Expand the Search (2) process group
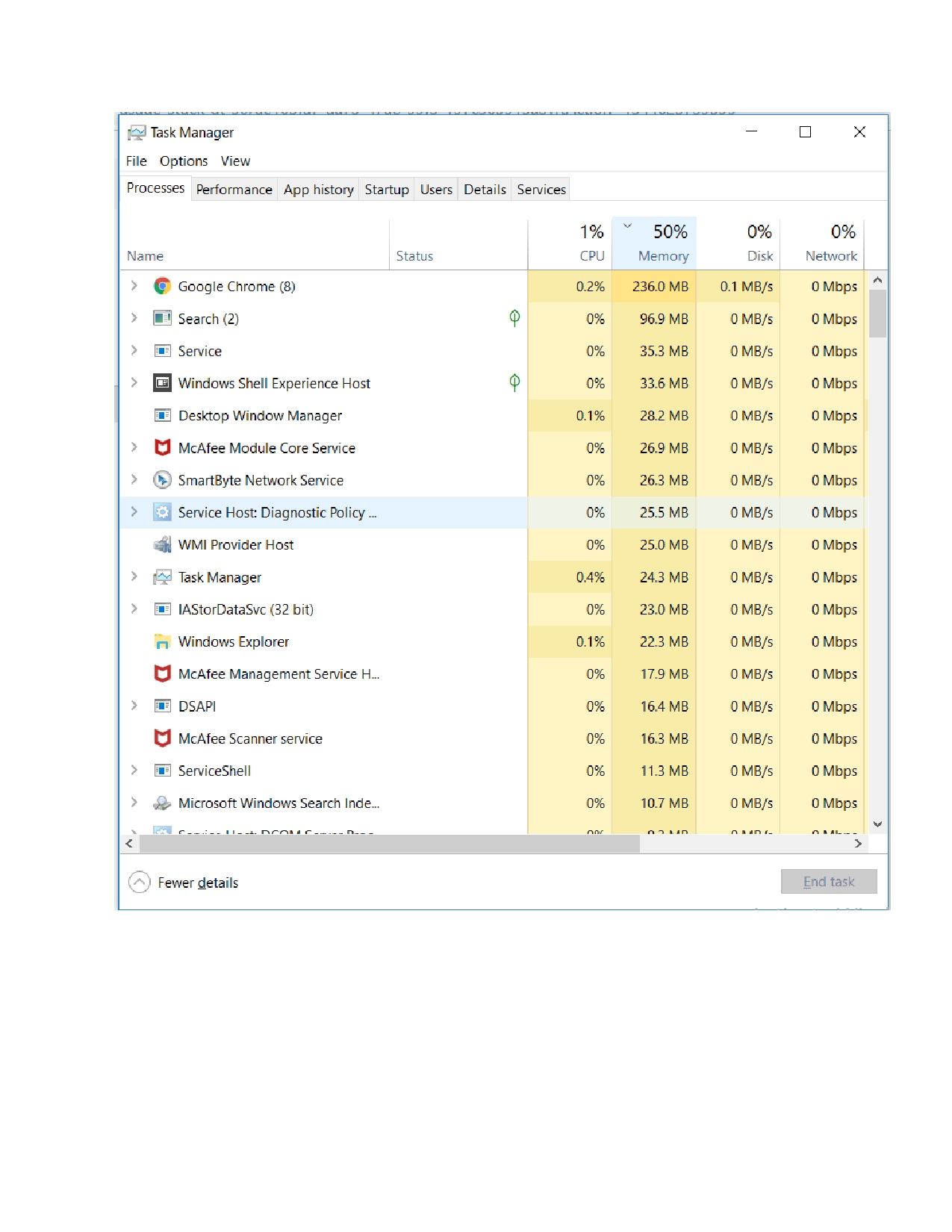Image resolution: width=952 pixels, height=1232 pixels. coord(134,318)
